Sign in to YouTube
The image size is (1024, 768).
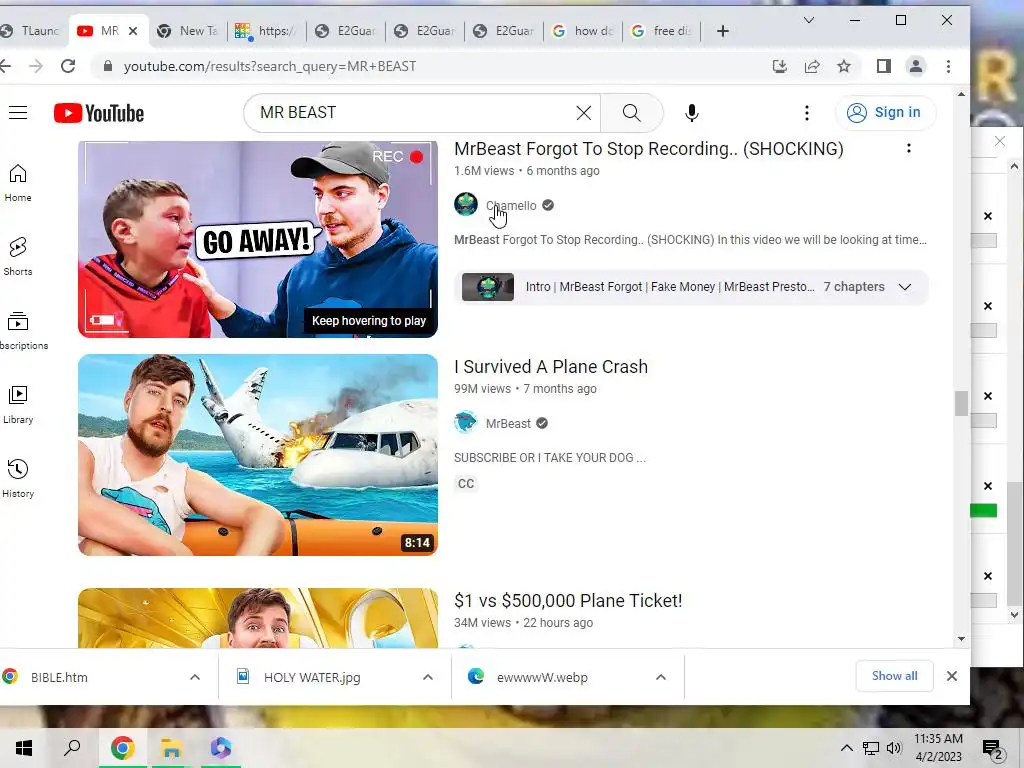pos(885,112)
